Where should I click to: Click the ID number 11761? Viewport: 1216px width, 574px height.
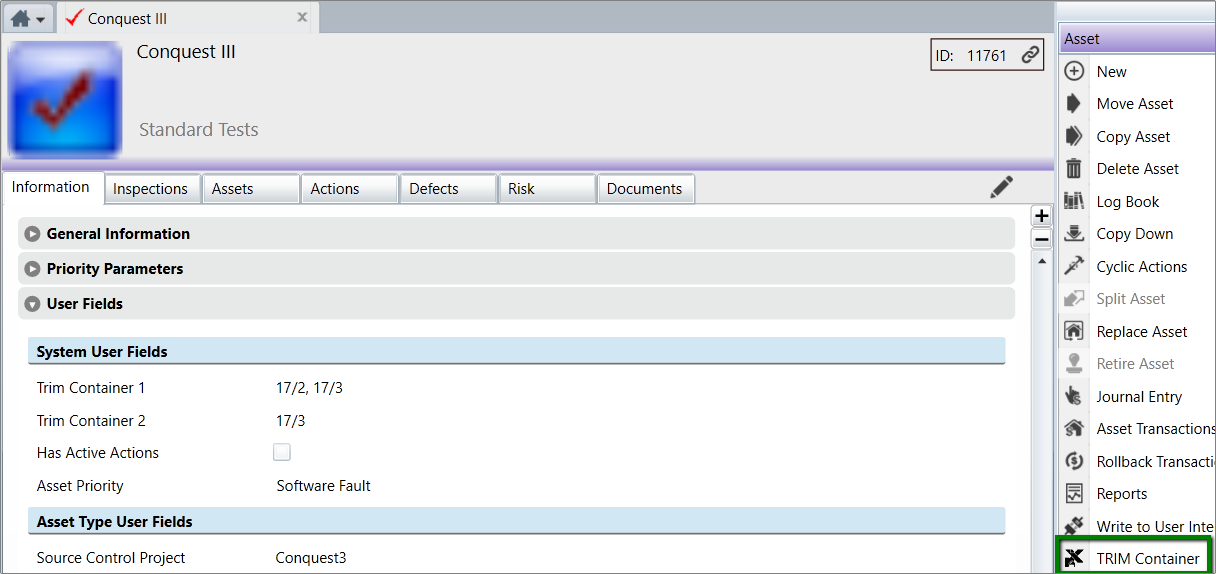point(987,56)
